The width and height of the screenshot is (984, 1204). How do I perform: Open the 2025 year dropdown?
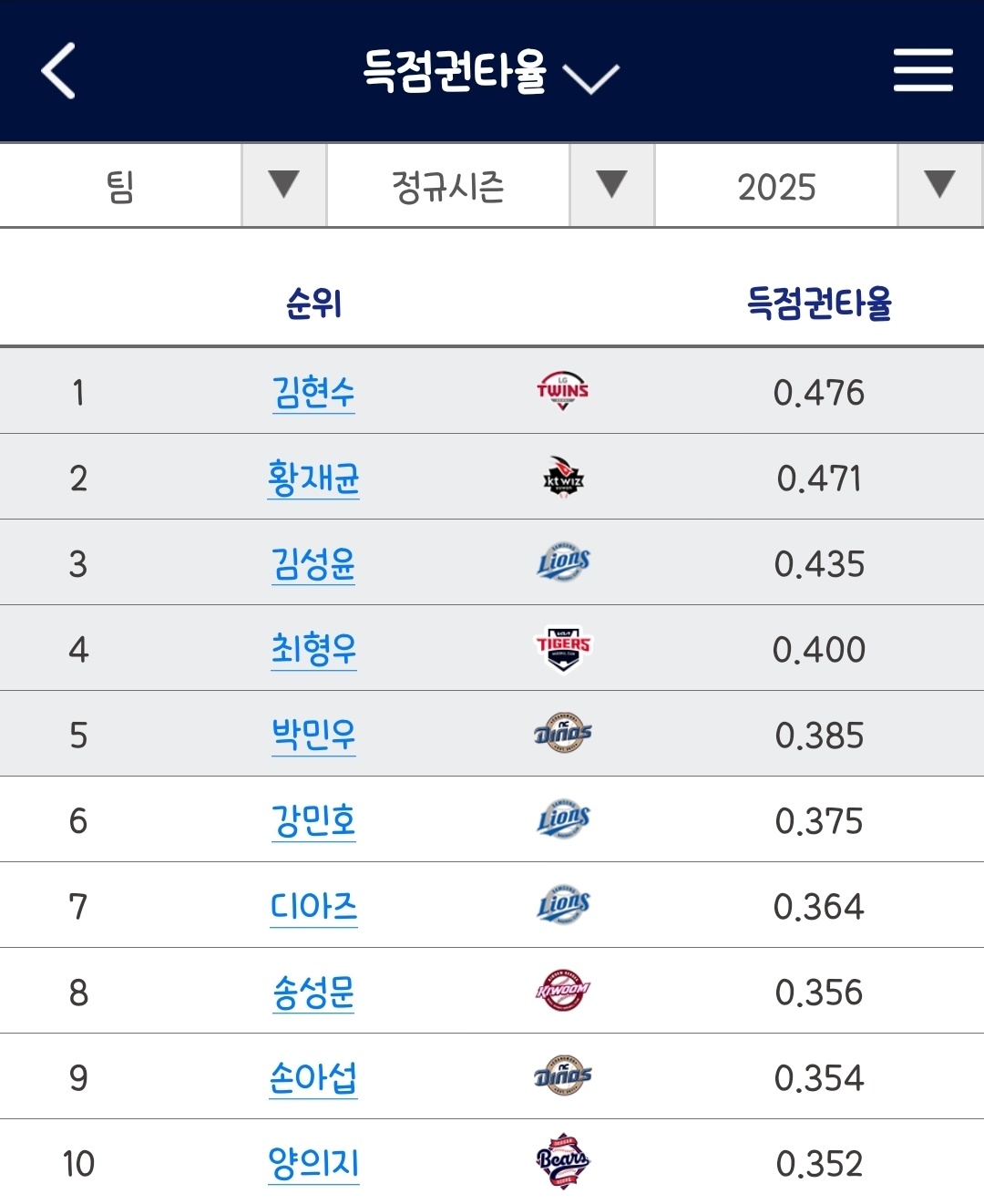(939, 185)
